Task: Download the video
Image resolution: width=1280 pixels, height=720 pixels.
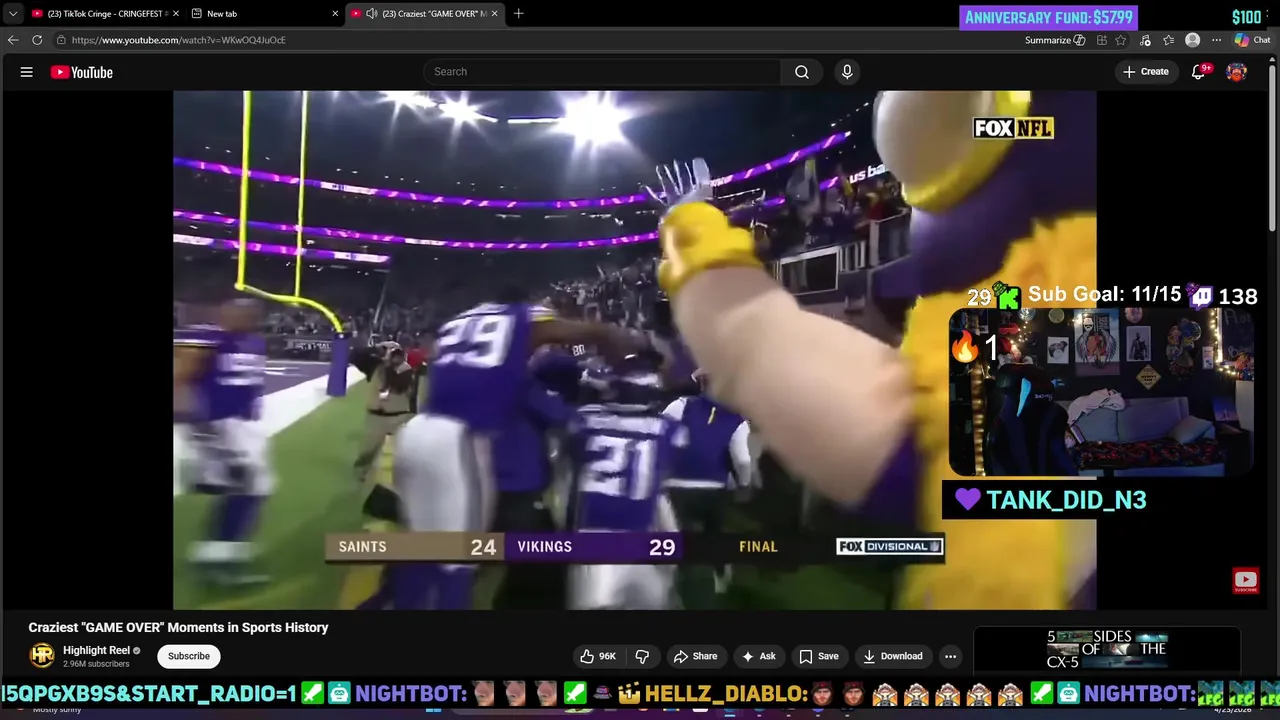Action: (x=893, y=656)
